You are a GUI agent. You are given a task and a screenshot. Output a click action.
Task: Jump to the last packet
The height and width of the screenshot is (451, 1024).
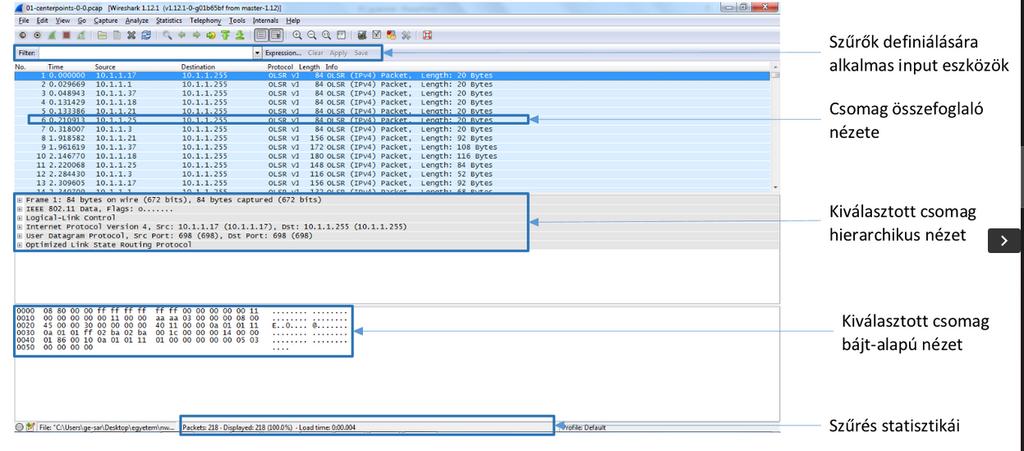pyautogui.click(x=240, y=35)
